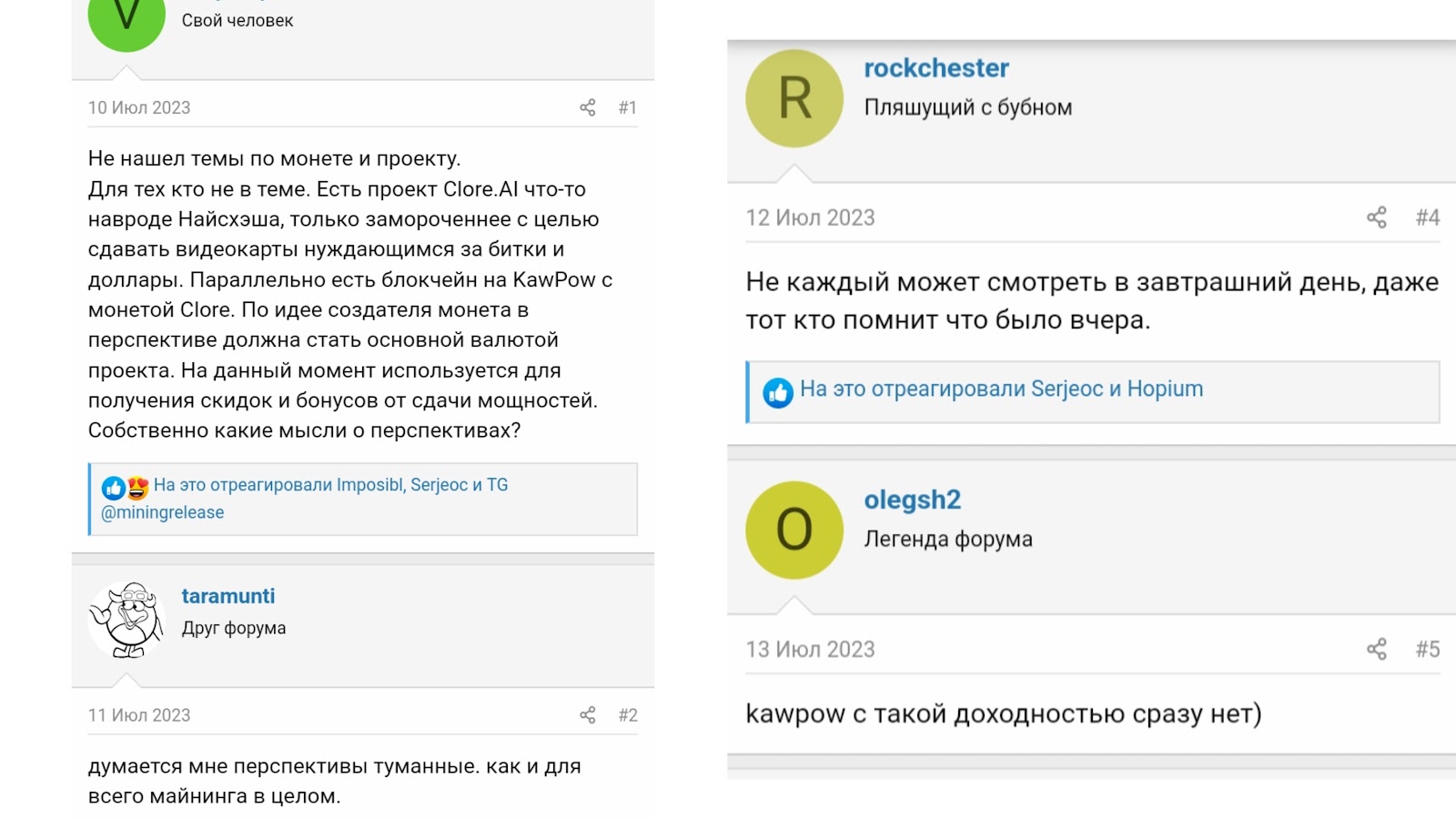Image resolution: width=1456 pixels, height=819 pixels.
Task: Click the green V avatar
Action: click(126, 18)
